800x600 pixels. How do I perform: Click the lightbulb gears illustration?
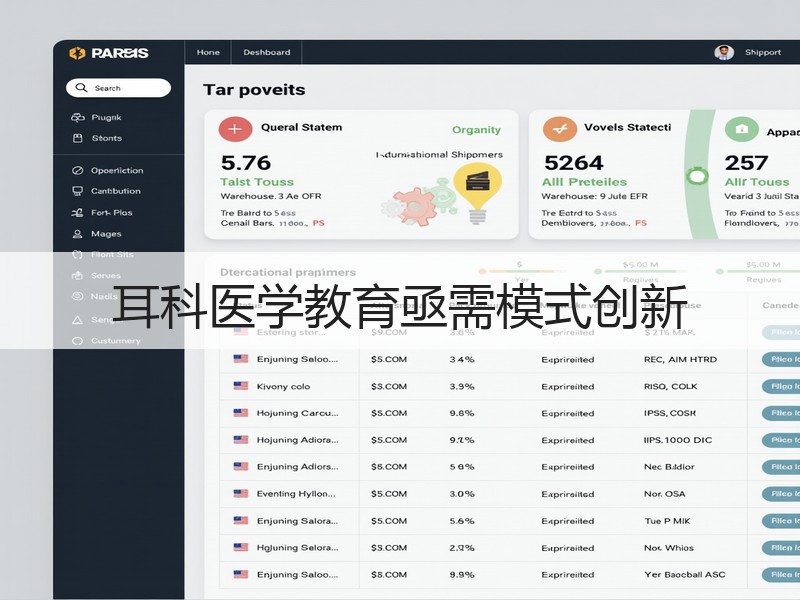point(442,195)
